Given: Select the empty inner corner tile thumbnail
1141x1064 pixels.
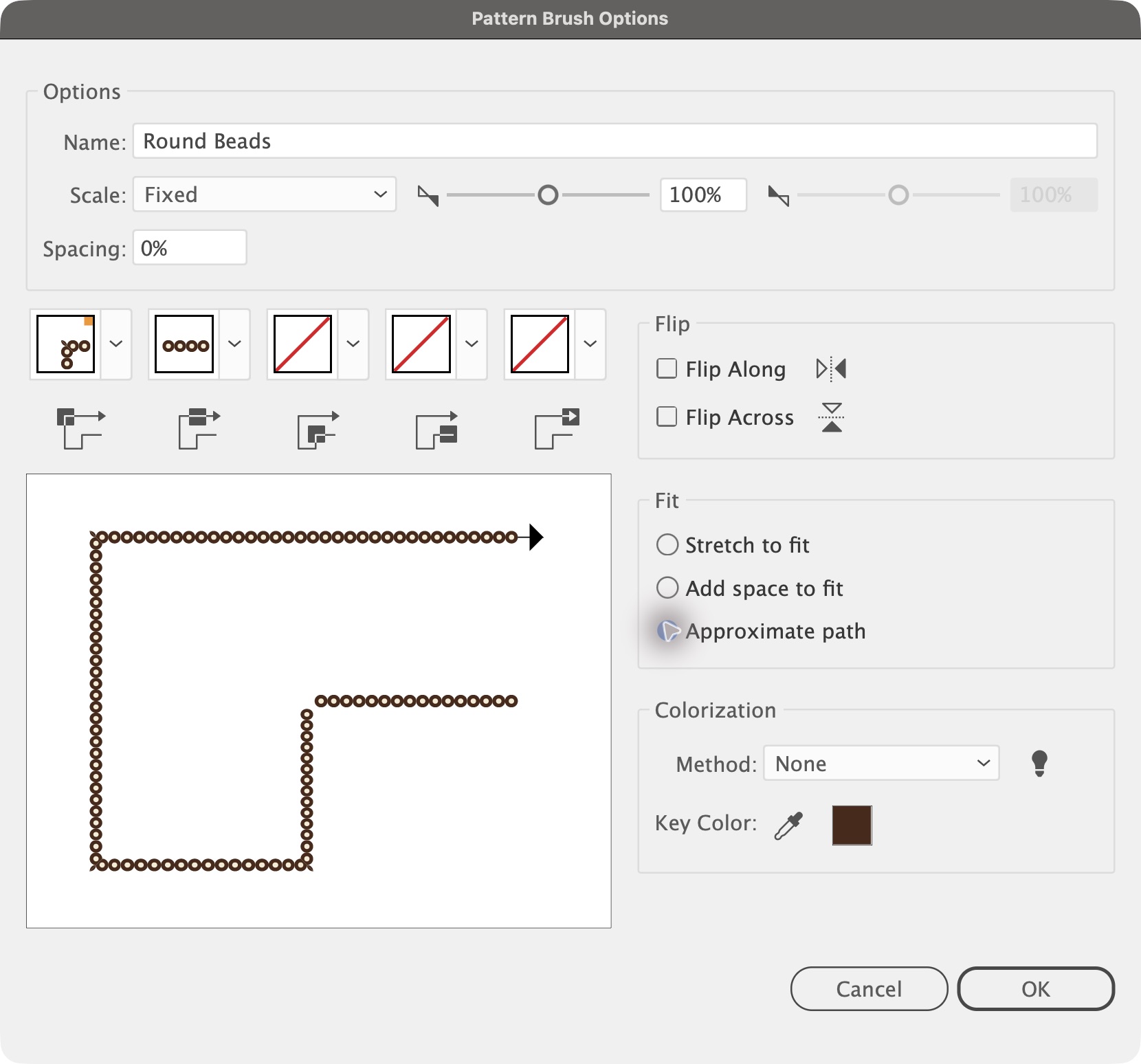Looking at the screenshot, I should (303, 344).
